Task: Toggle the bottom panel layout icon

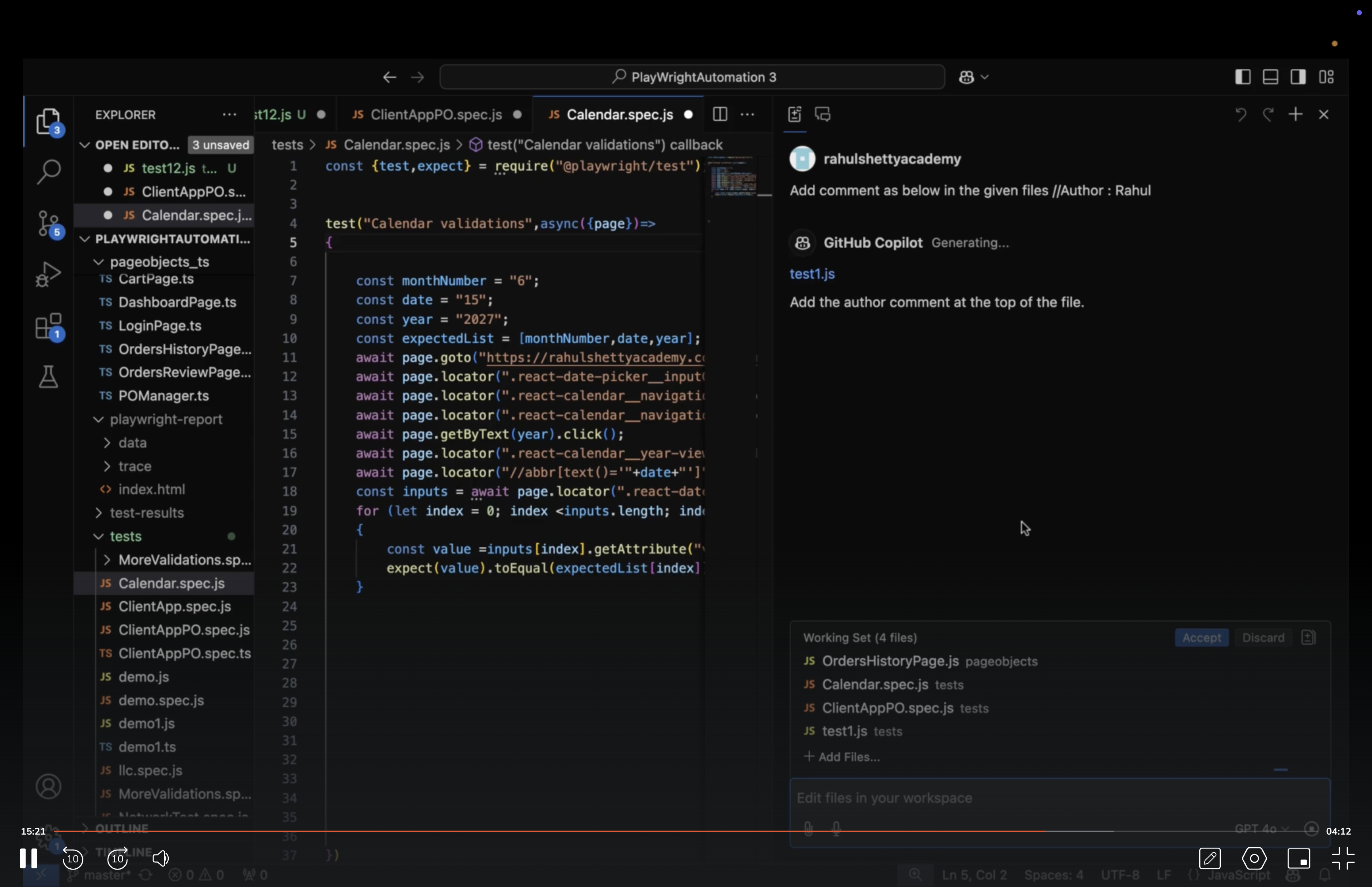Action: [1270, 77]
